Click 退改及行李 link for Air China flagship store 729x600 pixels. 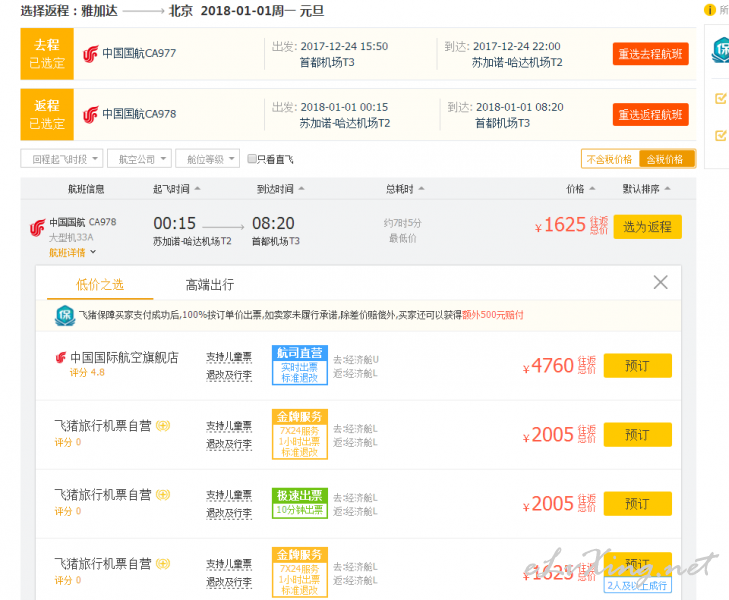(229, 375)
